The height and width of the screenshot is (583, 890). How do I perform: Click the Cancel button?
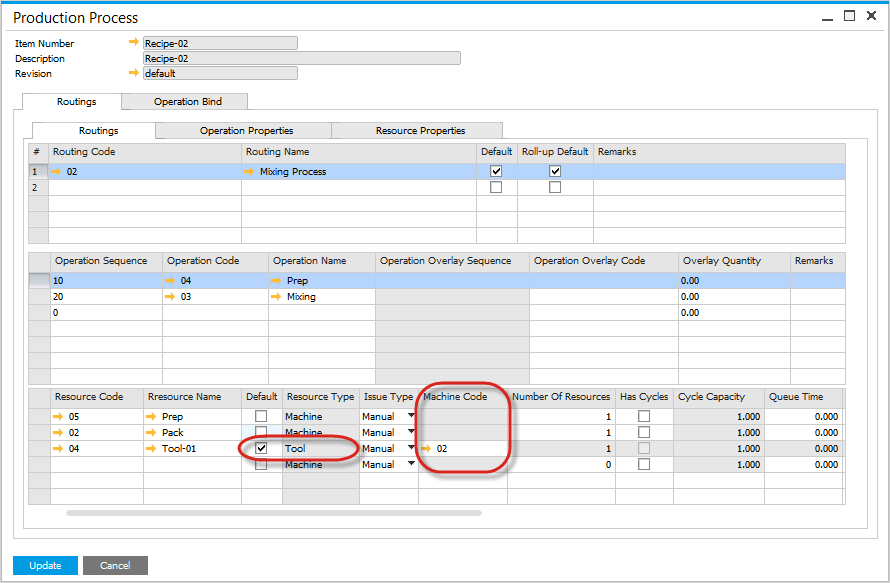114,564
